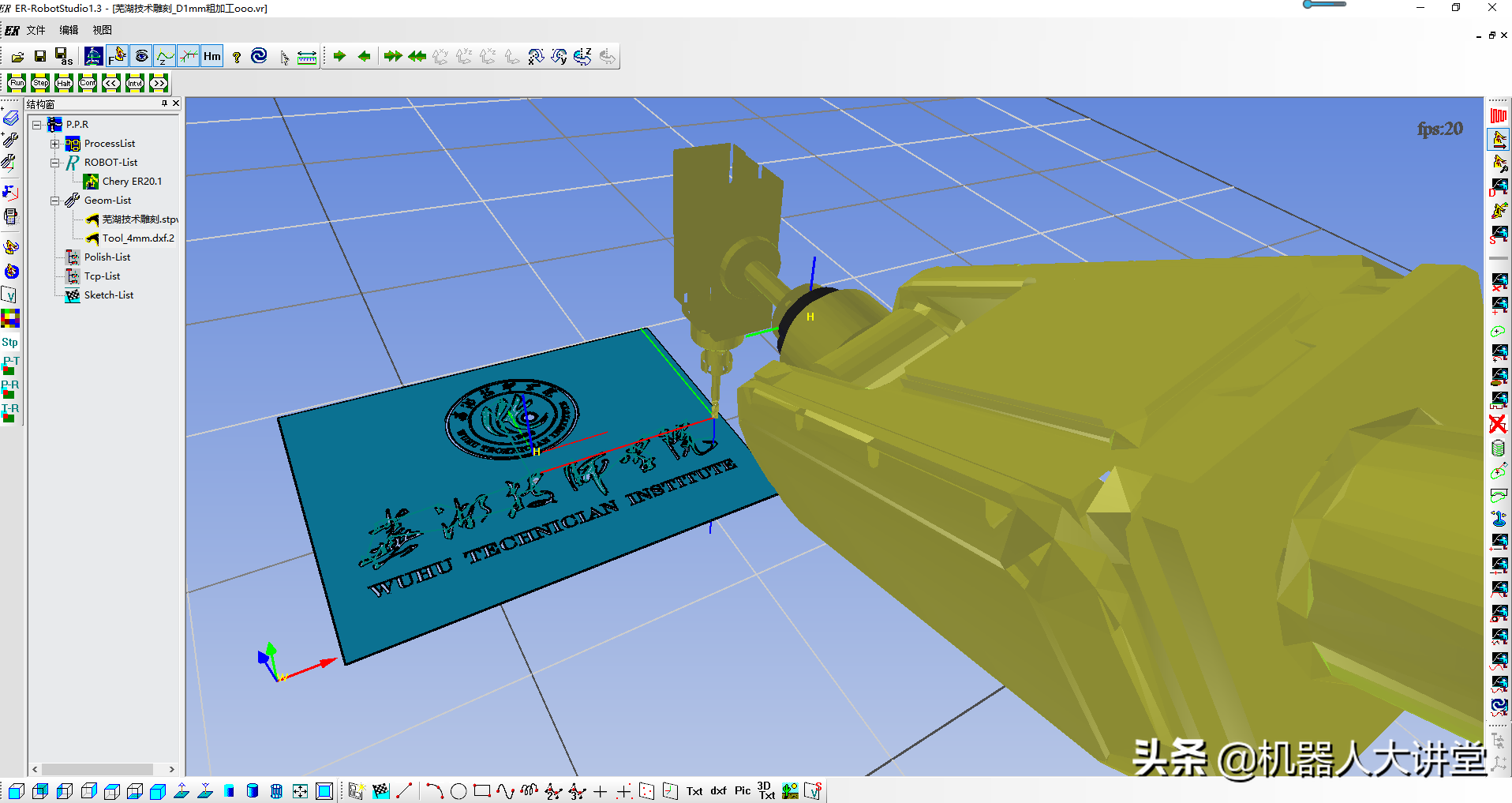Viewport: 1512px width, 803px height.
Task: Collapse the Geom-List node
Action: pos(55,201)
